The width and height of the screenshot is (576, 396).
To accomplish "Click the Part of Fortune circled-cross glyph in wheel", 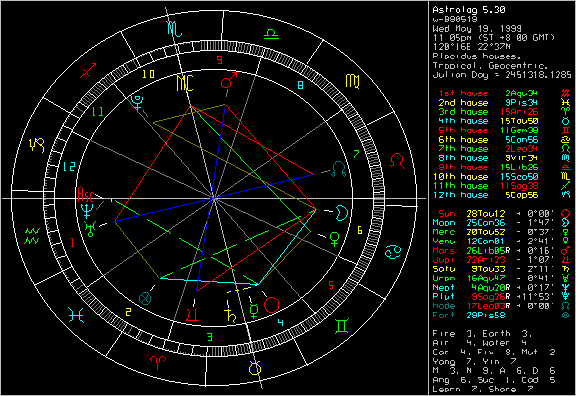I will point(145,298).
